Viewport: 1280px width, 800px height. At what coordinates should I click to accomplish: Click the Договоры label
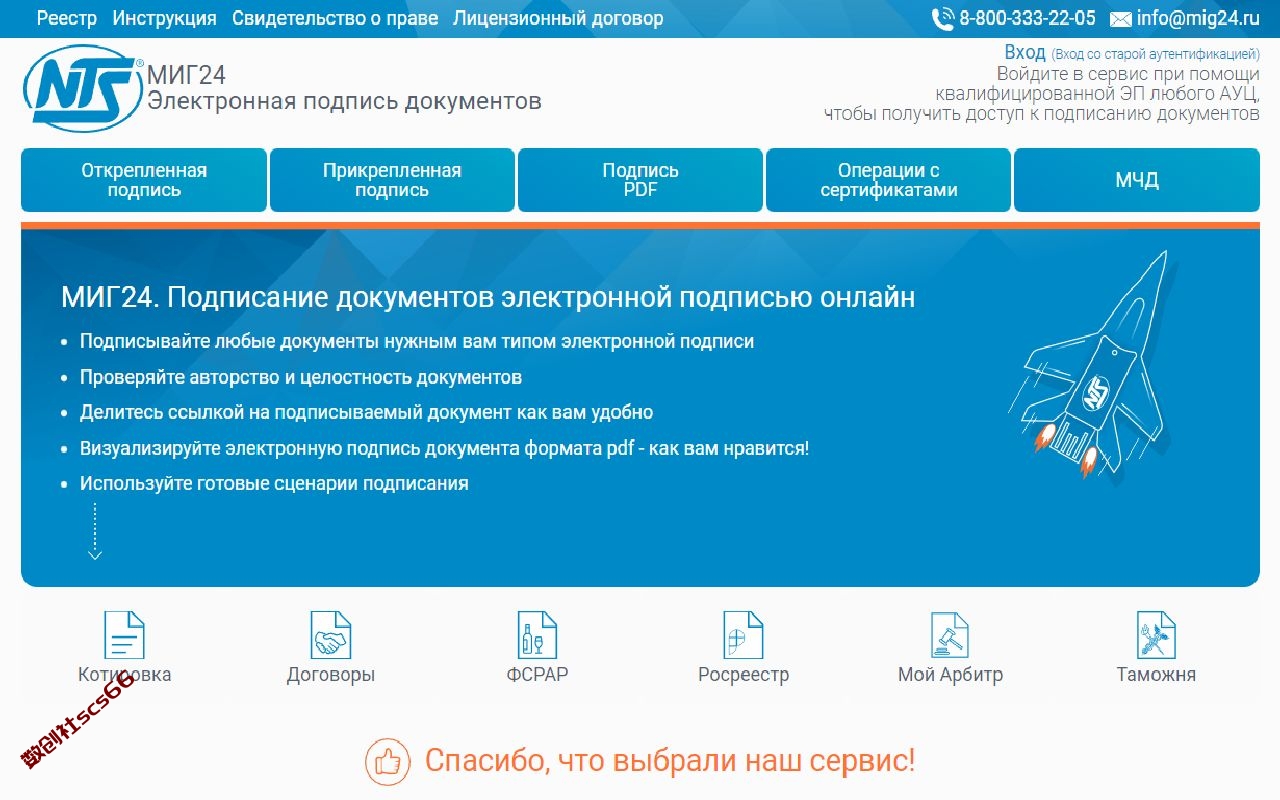click(330, 675)
